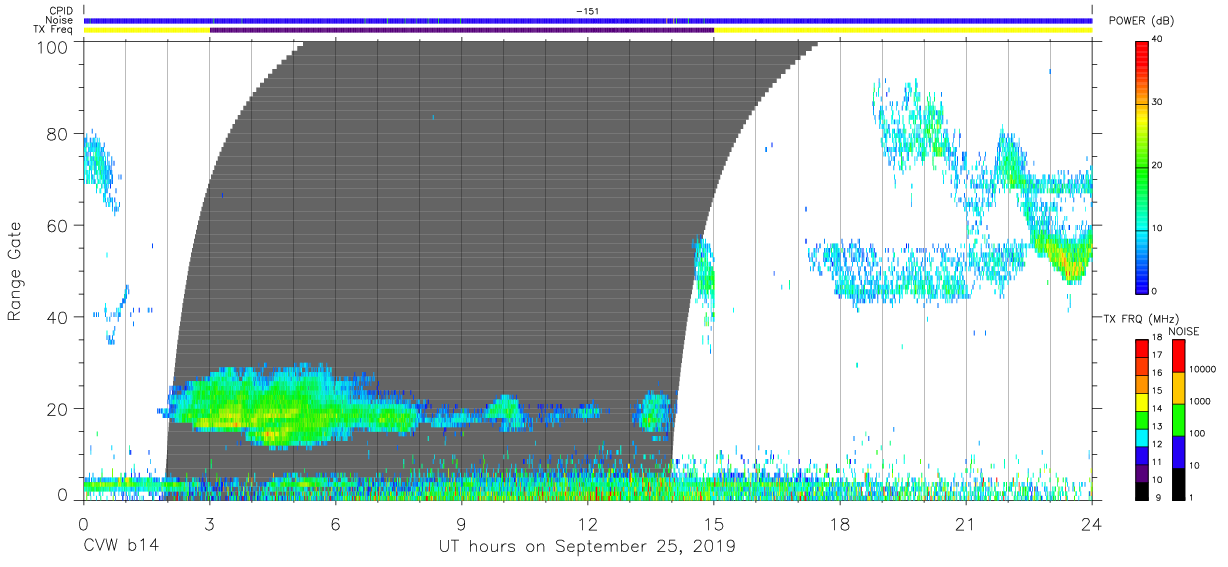Screen dimensions: 1228x567
Task: Click power scale value '10'
Action: [1158, 228]
